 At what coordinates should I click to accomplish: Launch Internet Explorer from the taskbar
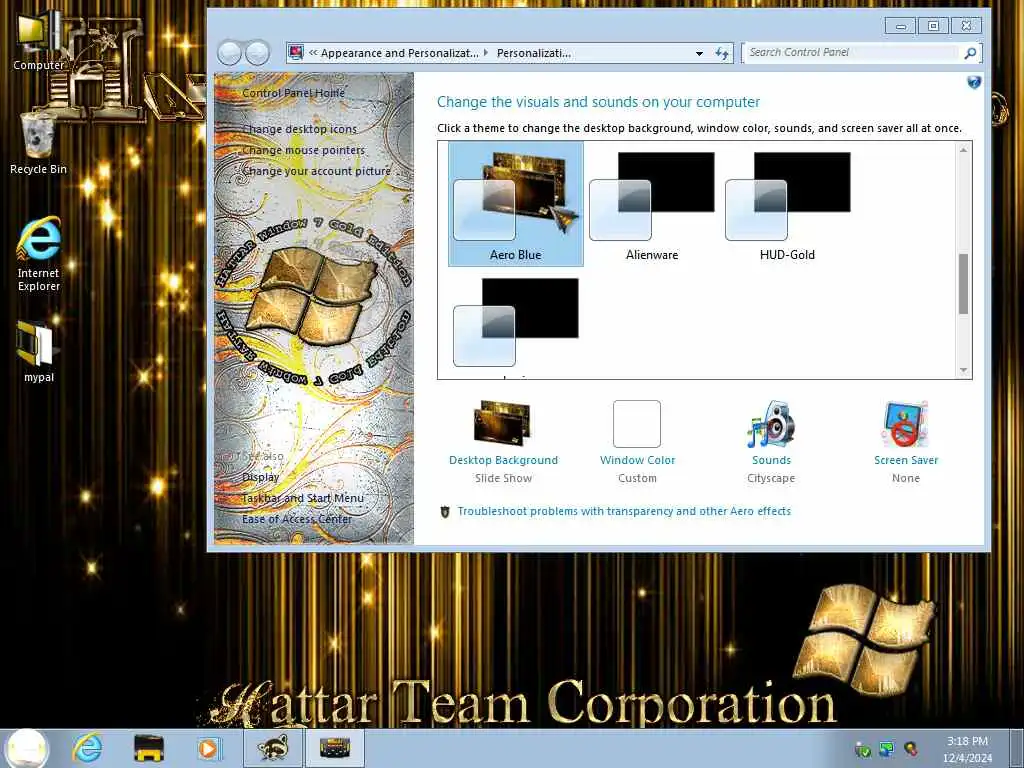pos(88,748)
